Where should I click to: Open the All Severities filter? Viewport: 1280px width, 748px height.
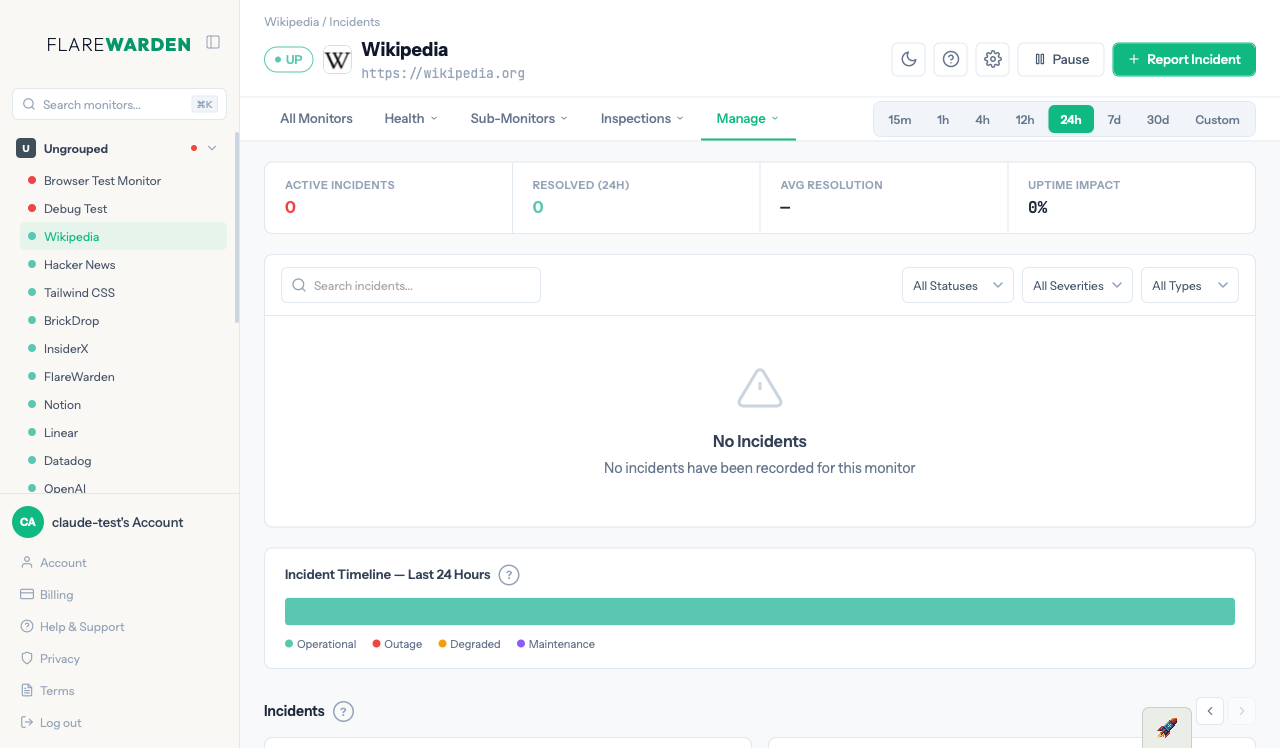point(1076,285)
